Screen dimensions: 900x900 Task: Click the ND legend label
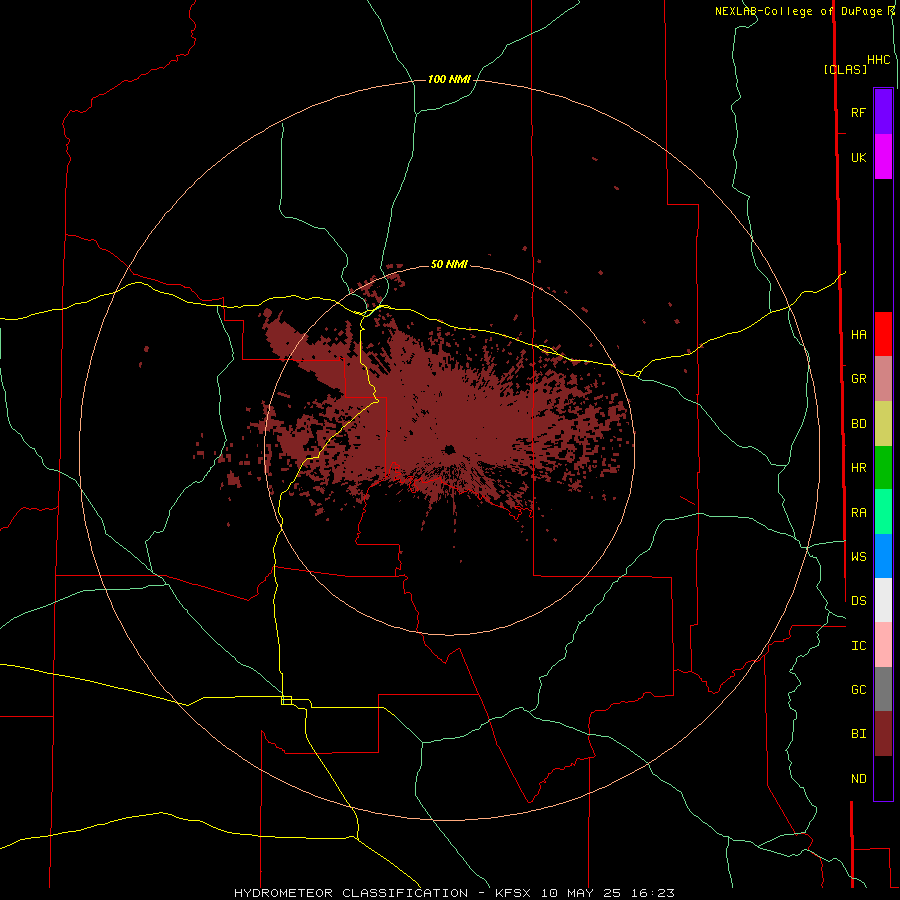pyautogui.click(x=858, y=779)
